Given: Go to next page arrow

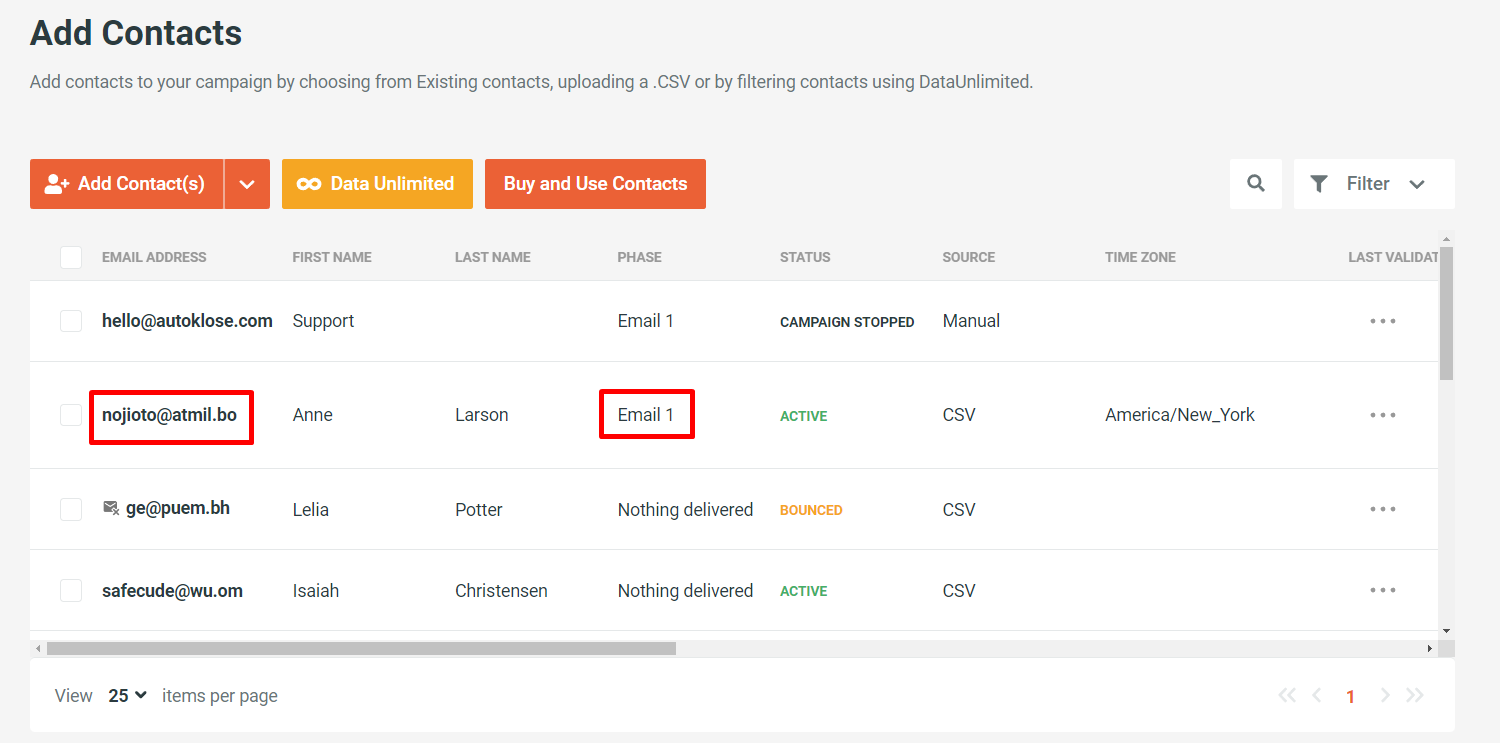Looking at the screenshot, I should click(x=1385, y=696).
